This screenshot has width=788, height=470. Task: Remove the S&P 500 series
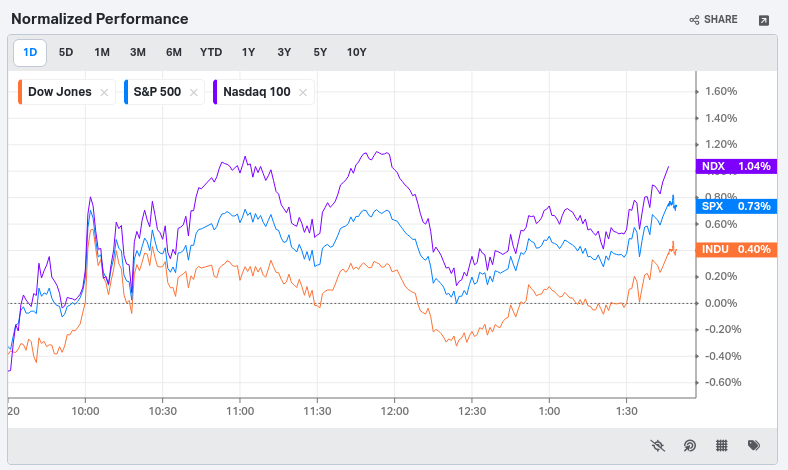(x=194, y=92)
